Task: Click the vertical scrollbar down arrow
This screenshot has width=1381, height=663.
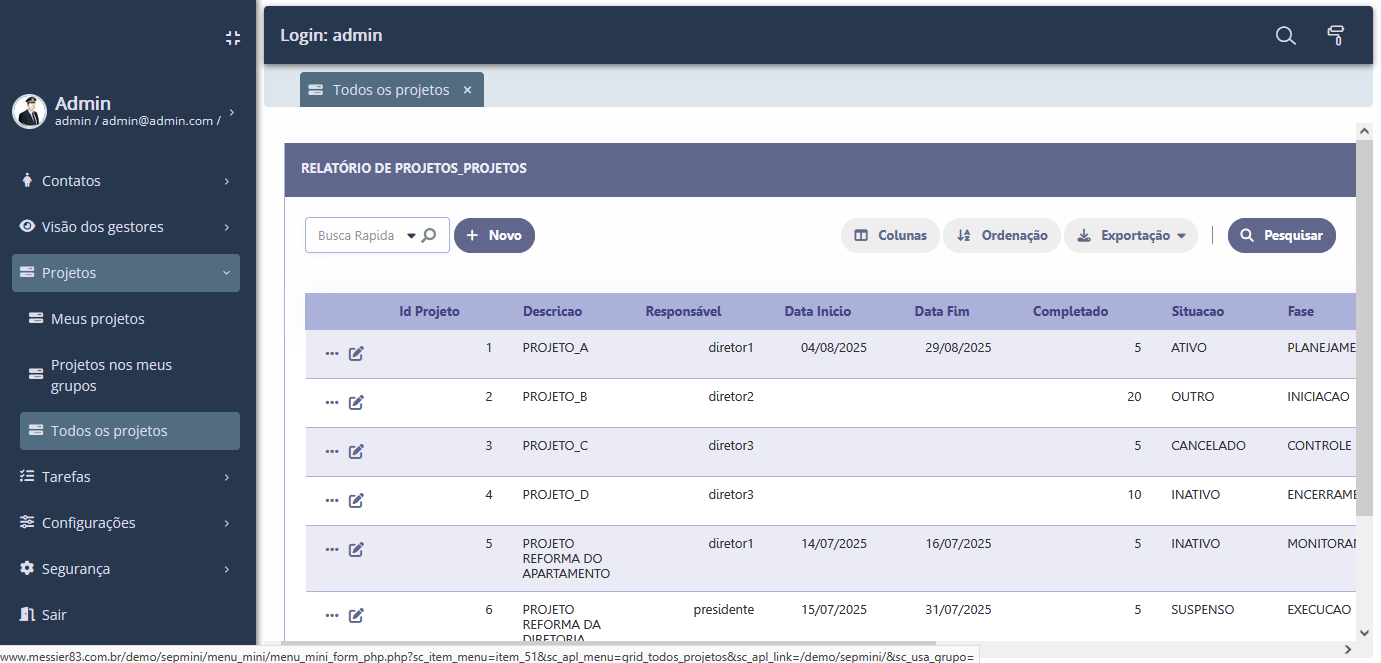Action: coord(1364,632)
